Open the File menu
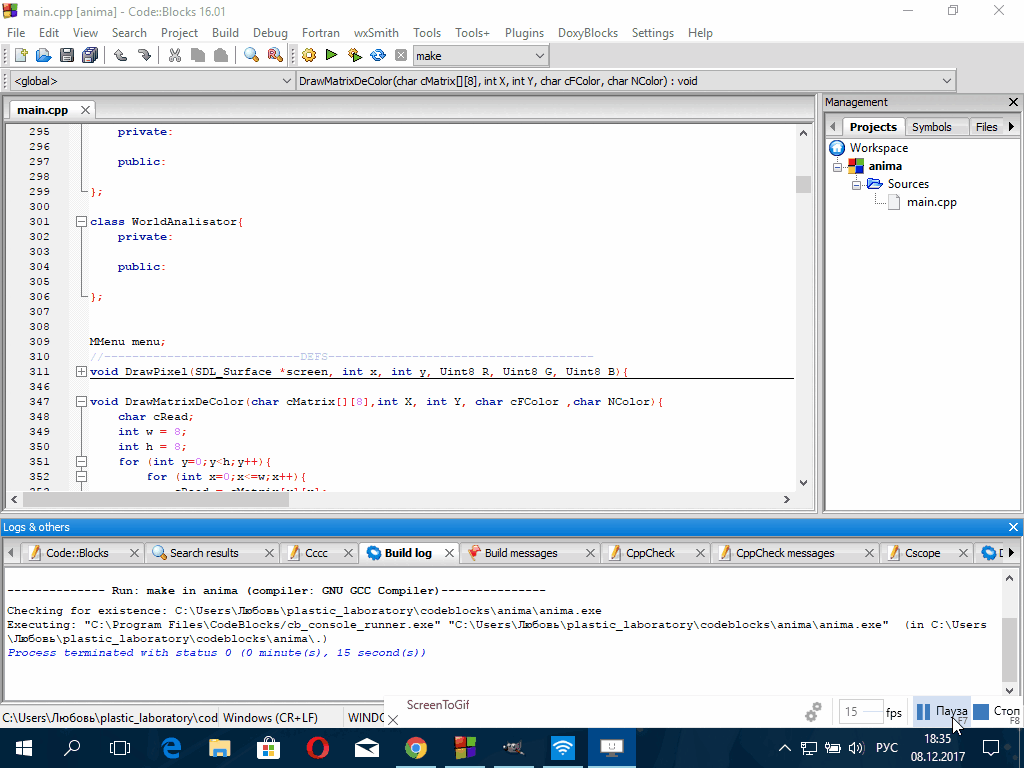The image size is (1024, 768). (x=16, y=33)
